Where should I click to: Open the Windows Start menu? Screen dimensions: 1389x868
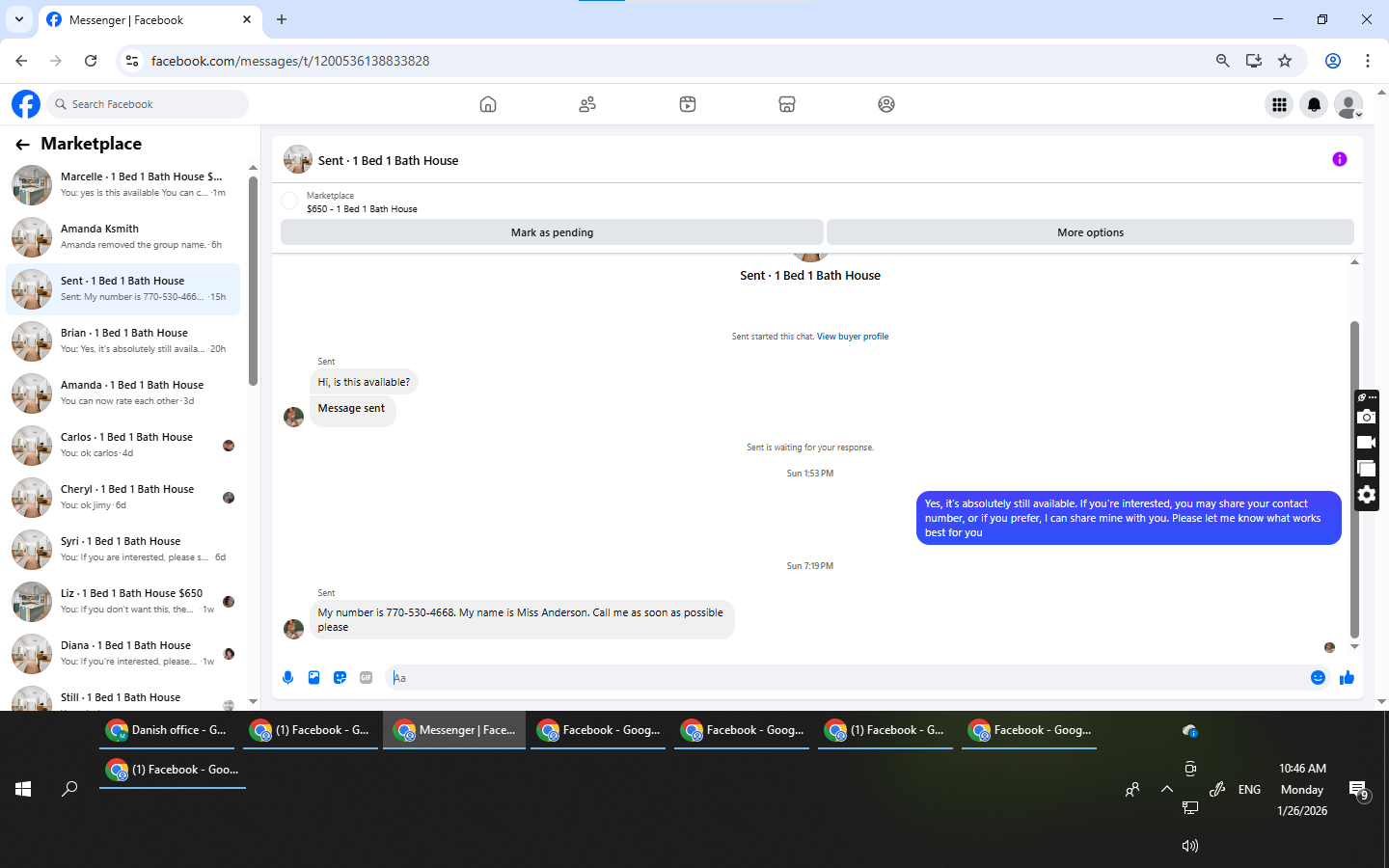pos(23,789)
